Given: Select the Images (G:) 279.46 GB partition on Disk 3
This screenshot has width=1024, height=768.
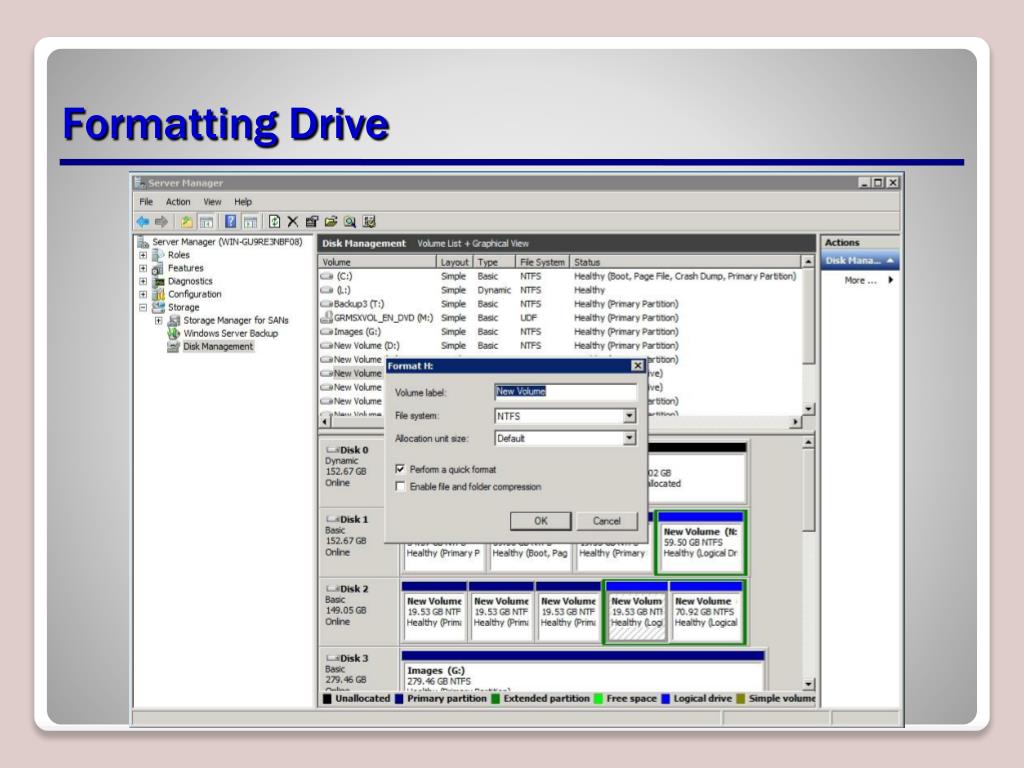Looking at the screenshot, I should pyautogui.click(x=583, y=671).
